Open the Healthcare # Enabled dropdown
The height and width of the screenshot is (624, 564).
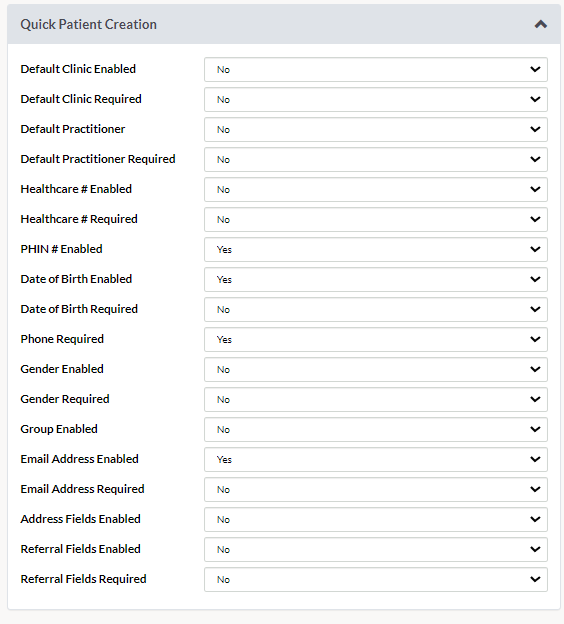point(376,189)
